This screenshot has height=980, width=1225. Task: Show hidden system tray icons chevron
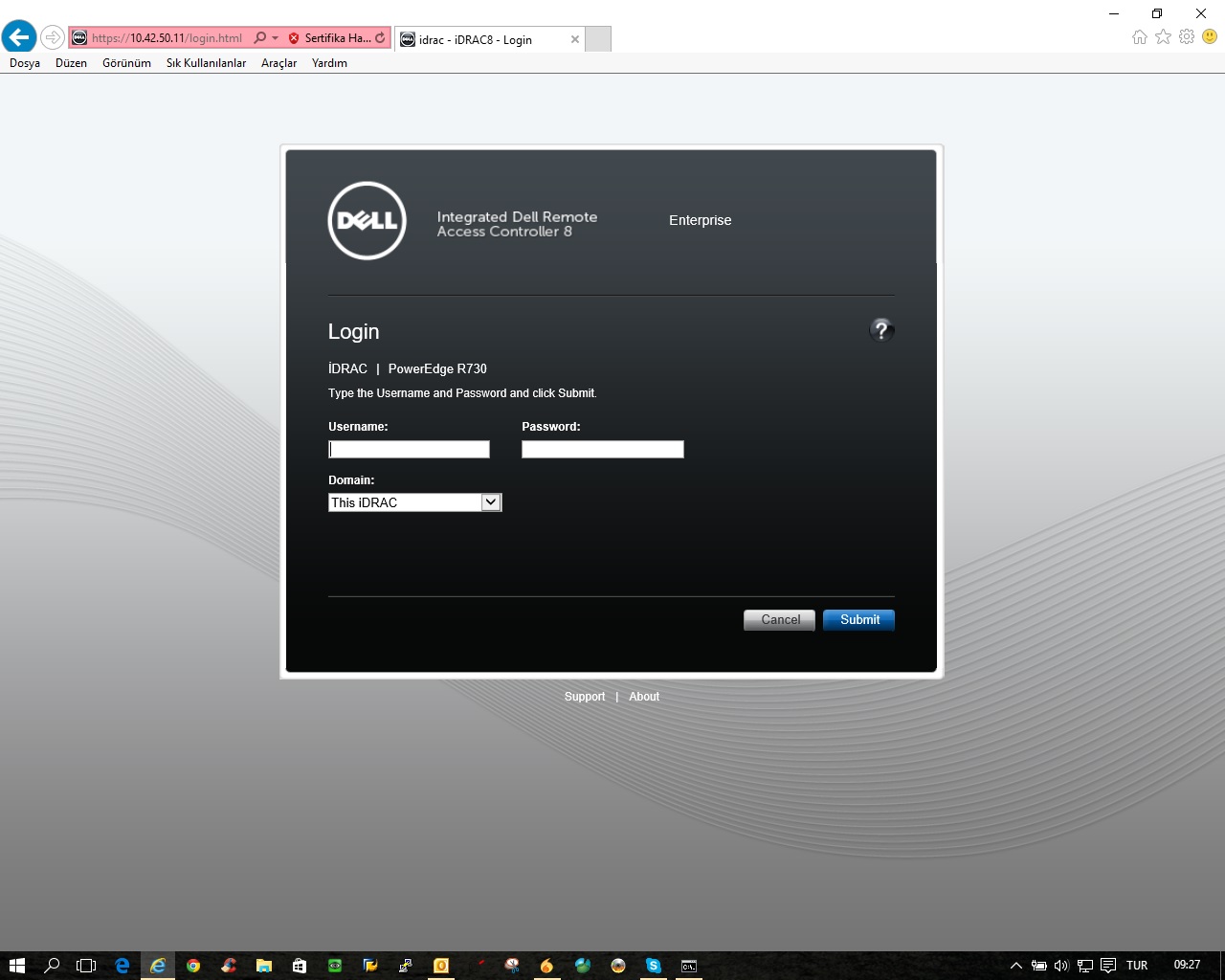pyautogui.click(x=1016, y=966)
